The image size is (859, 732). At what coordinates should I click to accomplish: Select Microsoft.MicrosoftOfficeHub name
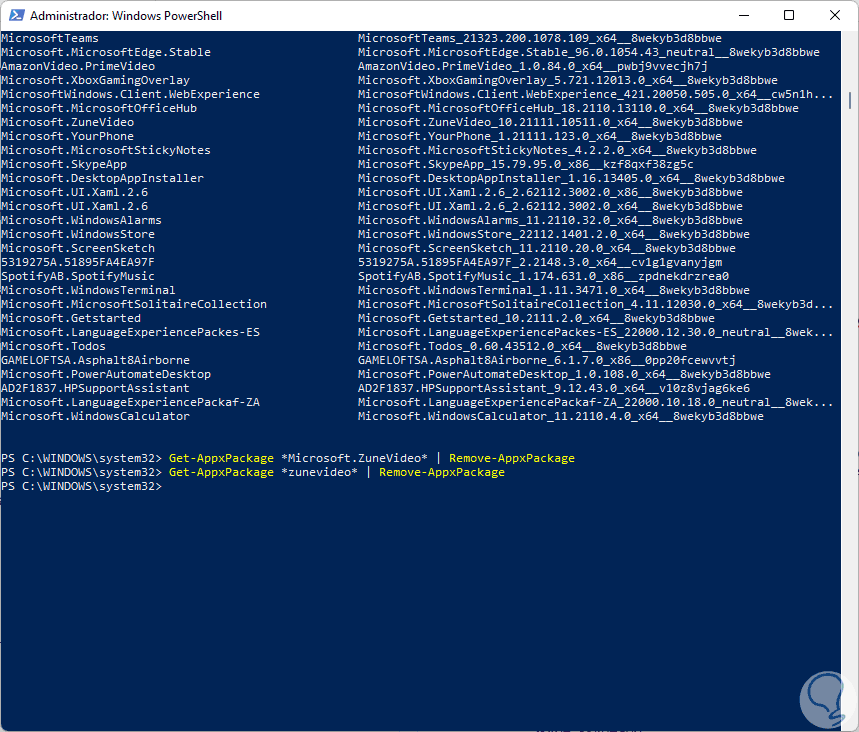tap(99, 108)
